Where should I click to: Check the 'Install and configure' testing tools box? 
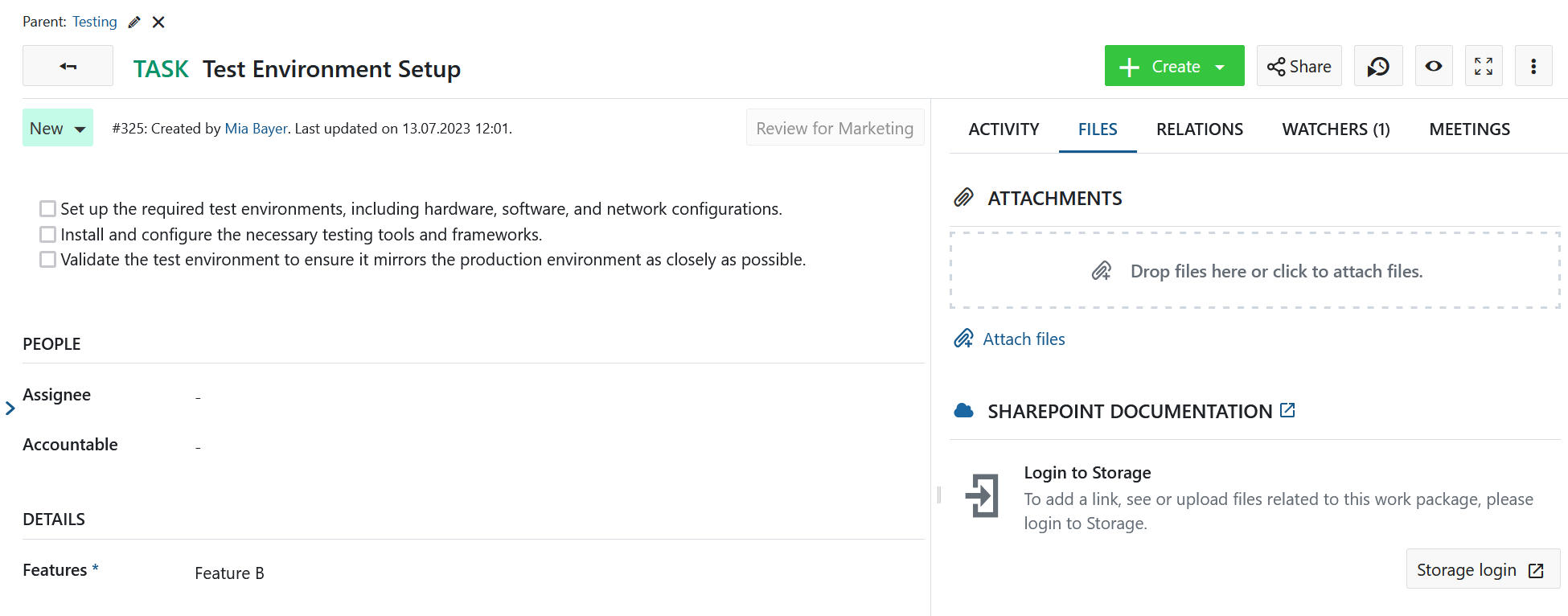(x=48, y=235)
